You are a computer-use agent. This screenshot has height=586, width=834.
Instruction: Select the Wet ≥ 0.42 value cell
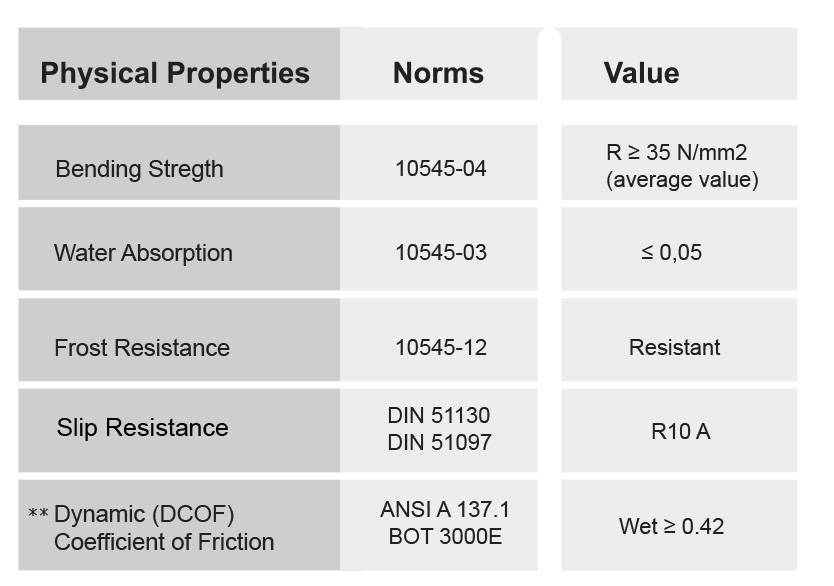679,525
